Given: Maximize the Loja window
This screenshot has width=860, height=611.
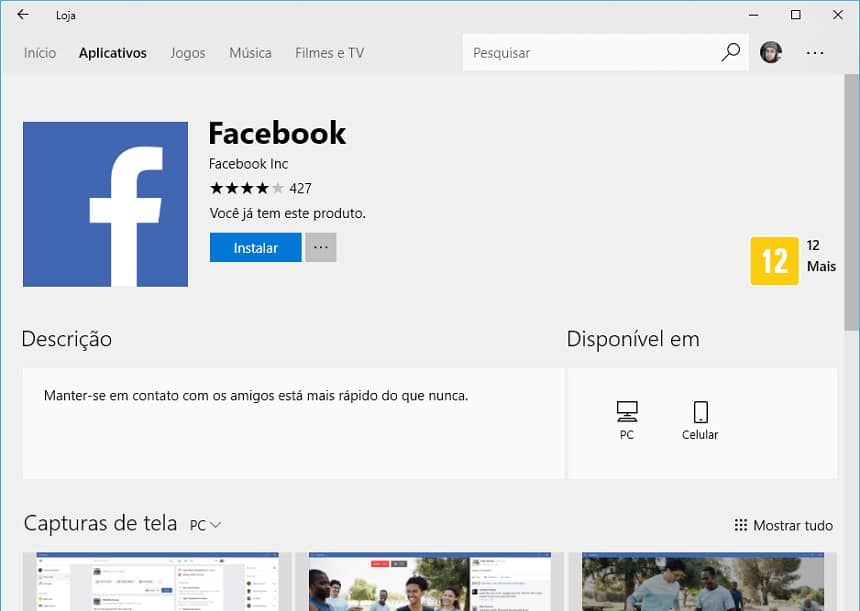Looking at the screenshot, I should (x=796, y=15).
